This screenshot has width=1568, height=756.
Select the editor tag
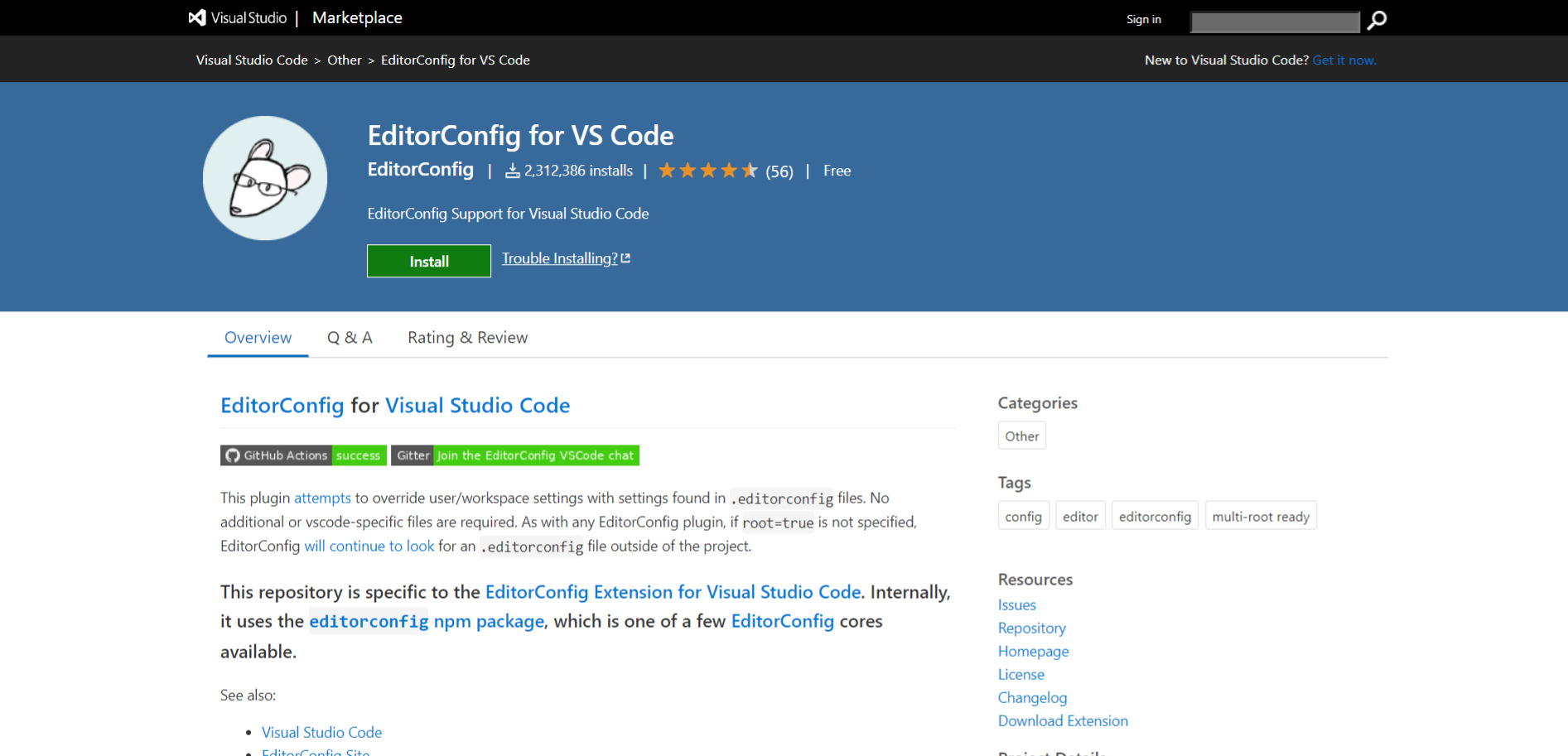pyautogui.click(x=1080, y=516)
